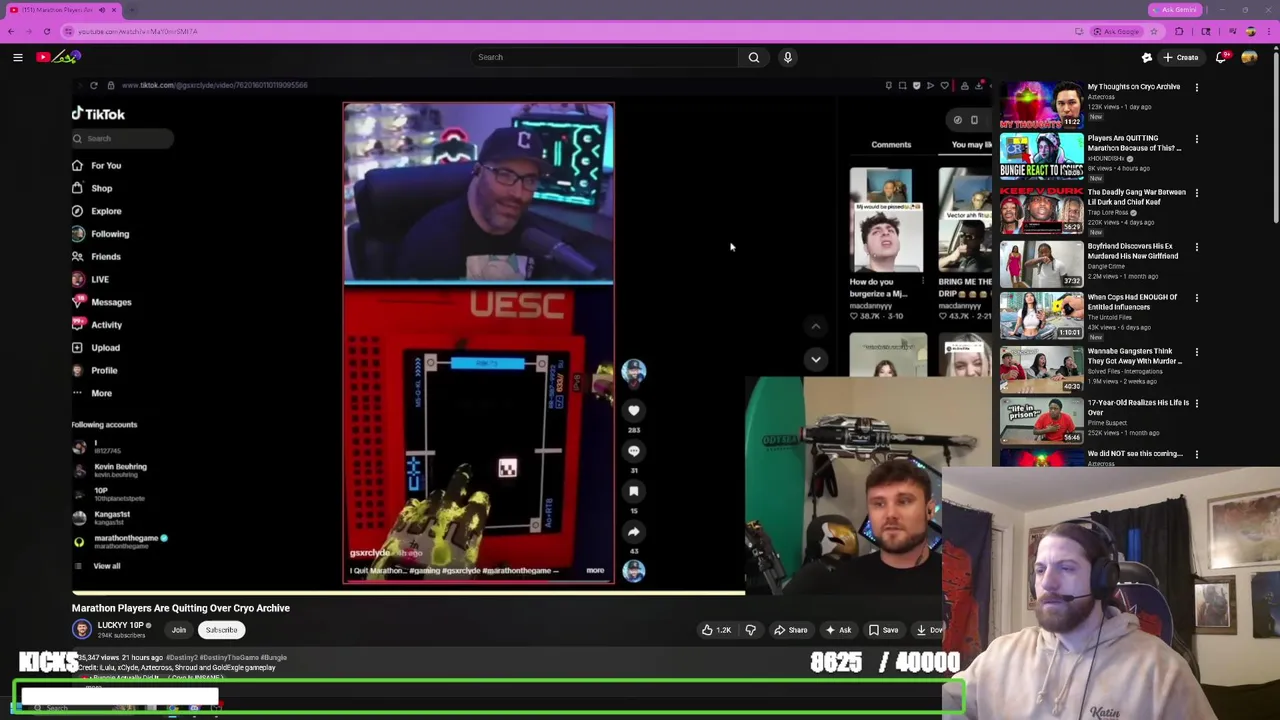Open TikTok comments bubble icon
1280x720 pixels.
point(633,451)
